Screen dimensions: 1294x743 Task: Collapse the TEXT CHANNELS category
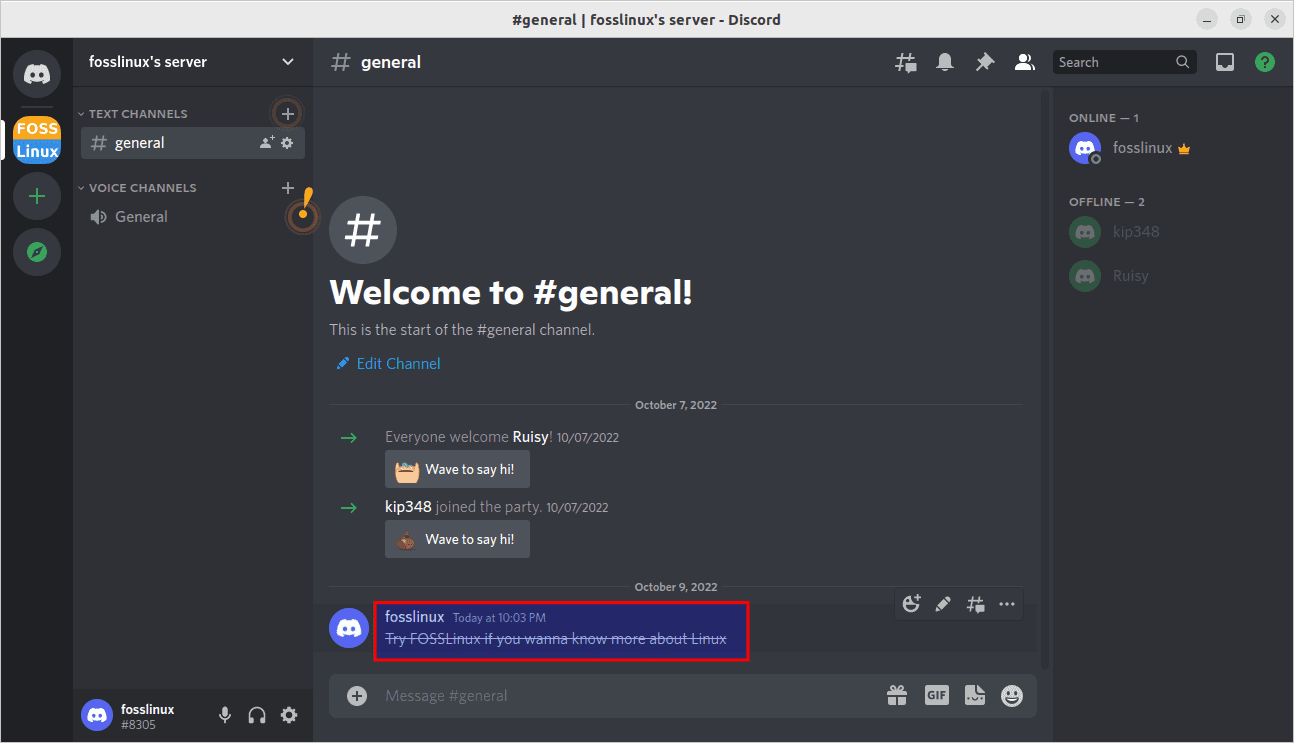click(x=138, y=114)
